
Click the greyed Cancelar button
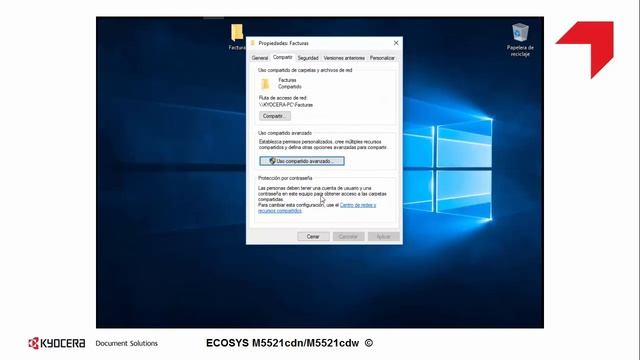click(x=348, y=236)
